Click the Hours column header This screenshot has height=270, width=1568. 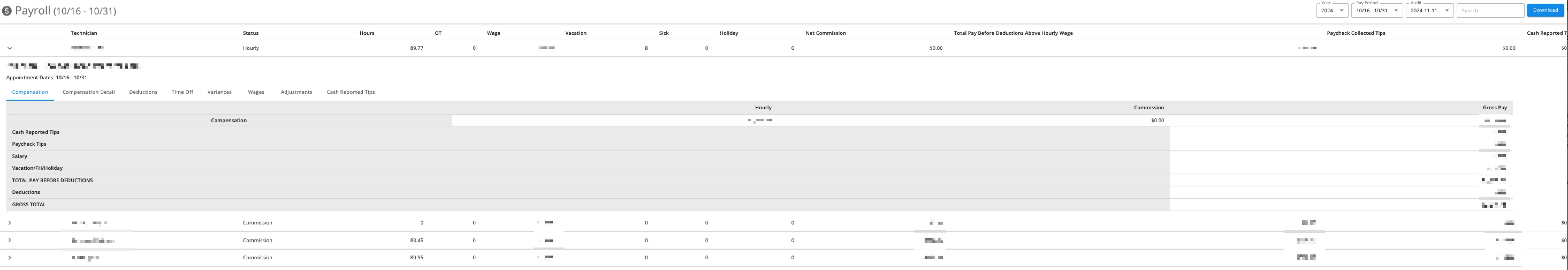(367, 33)
